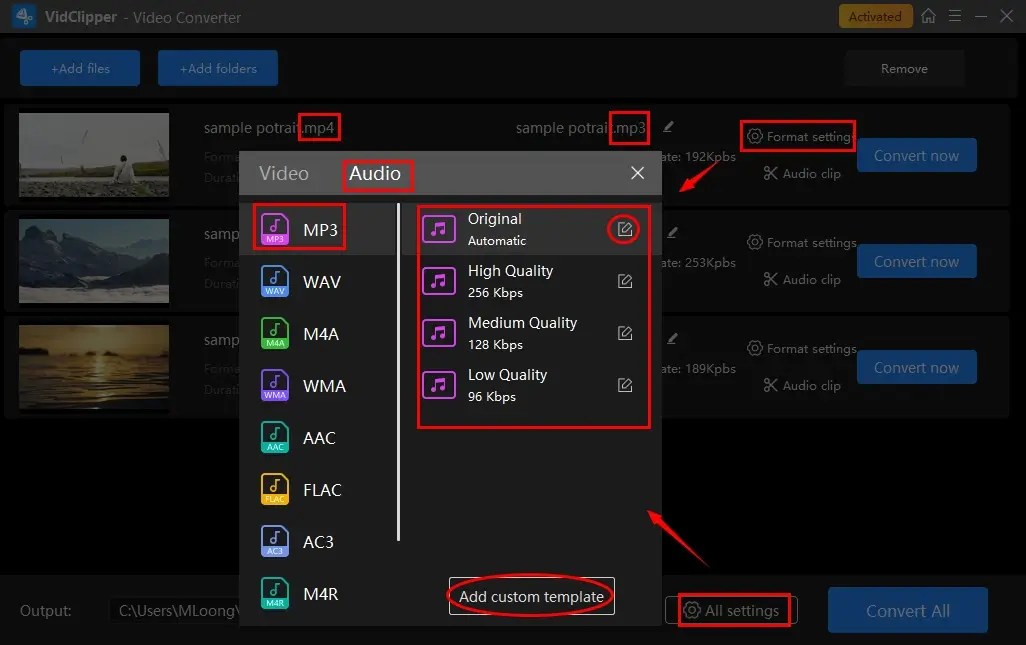Select the WMA format icon

(275, 385)
